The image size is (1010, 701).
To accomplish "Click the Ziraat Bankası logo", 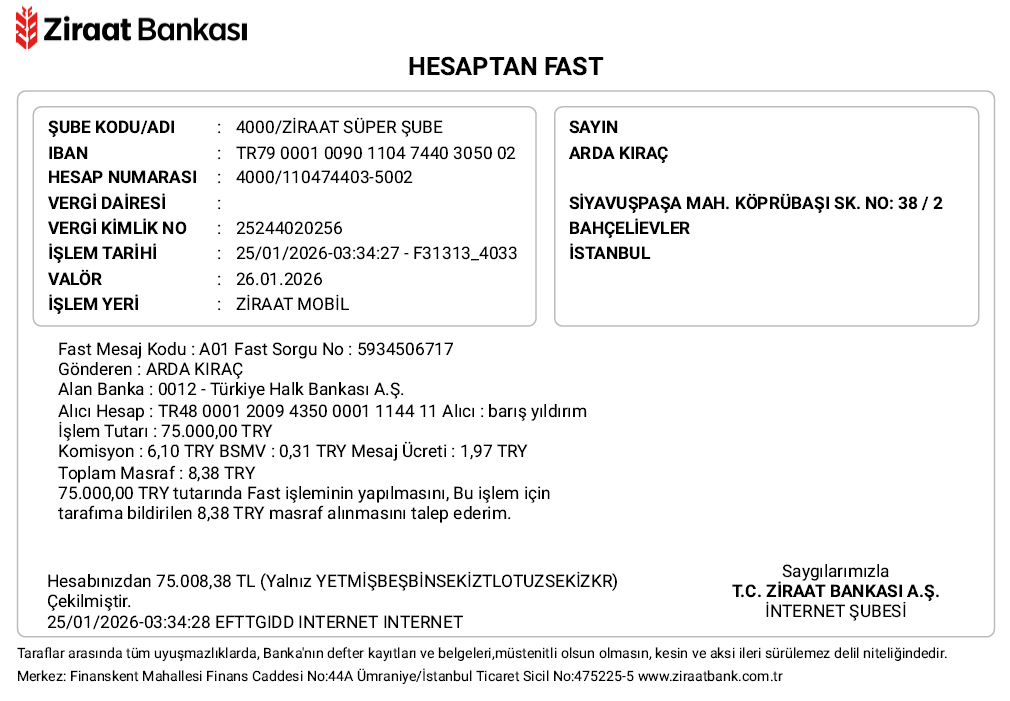I will tap(131, 28).
